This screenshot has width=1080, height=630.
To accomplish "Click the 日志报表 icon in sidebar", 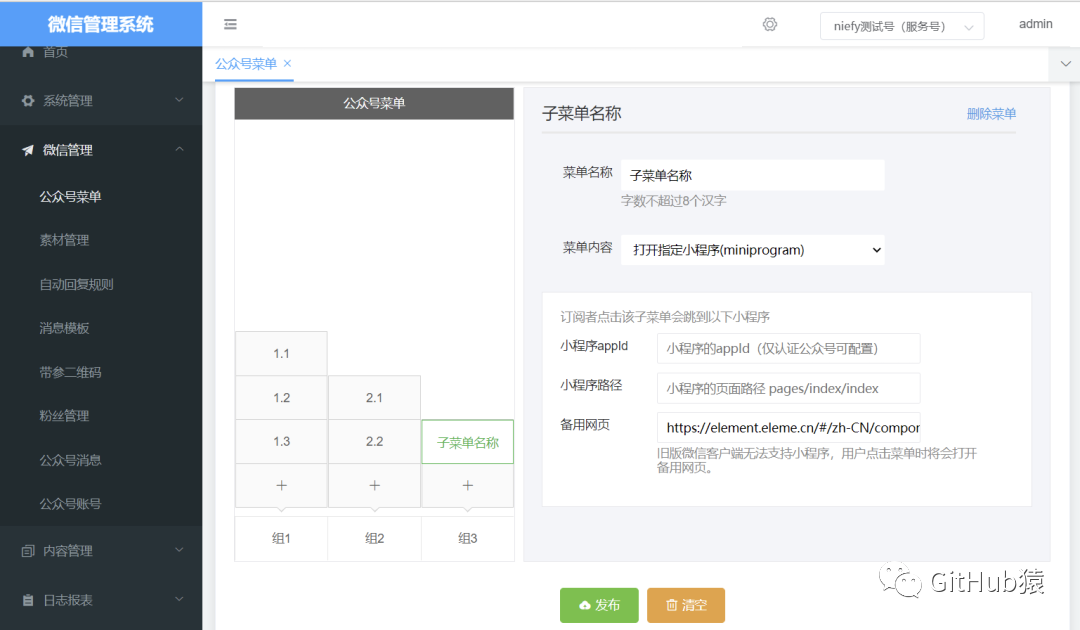I will click(x=29, y=600).
